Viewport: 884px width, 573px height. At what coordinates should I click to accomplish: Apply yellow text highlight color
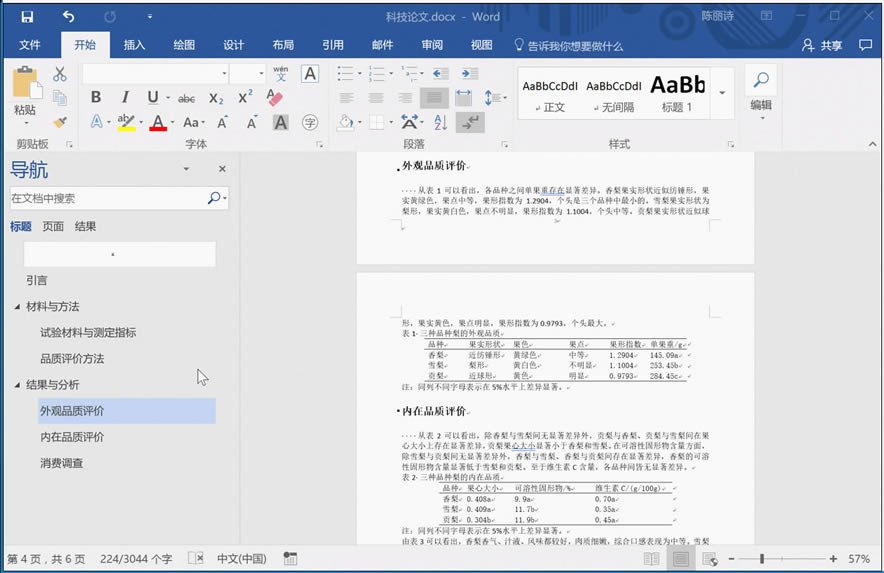[x=126, y=122]
